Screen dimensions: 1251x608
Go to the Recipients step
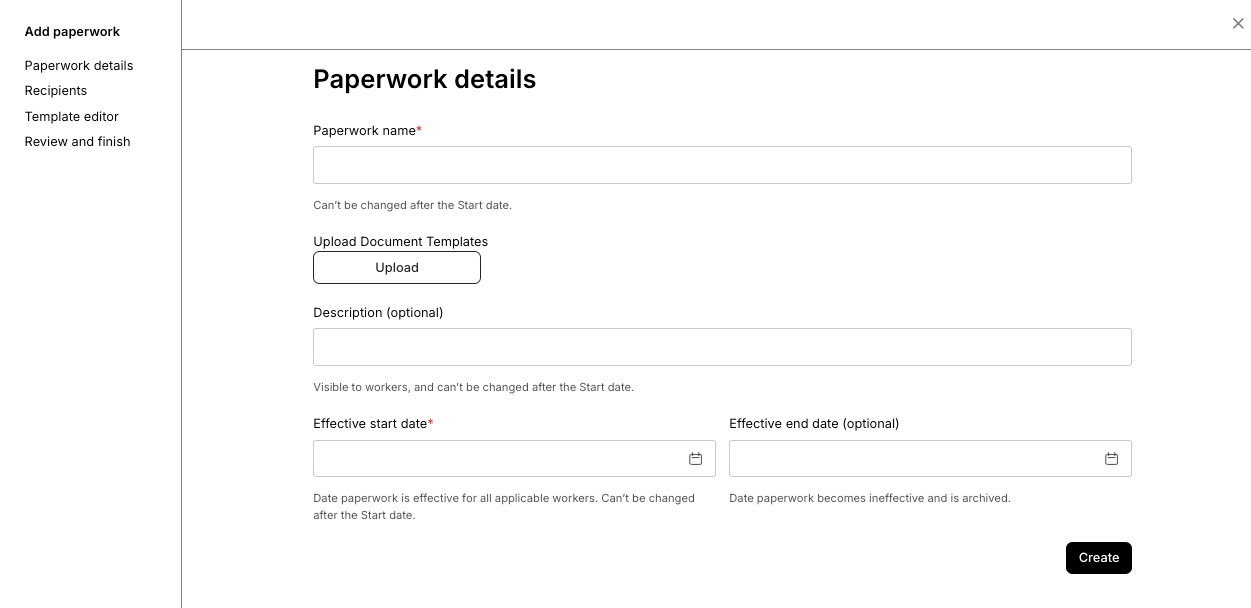point(56,90)
